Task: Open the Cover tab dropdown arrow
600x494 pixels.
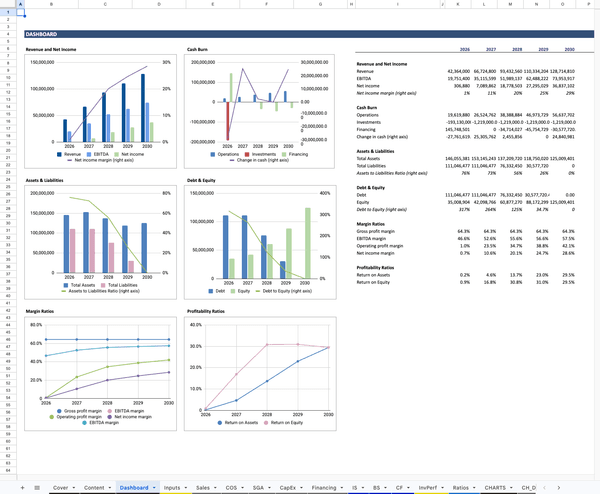Action: [x=75, y=487]
